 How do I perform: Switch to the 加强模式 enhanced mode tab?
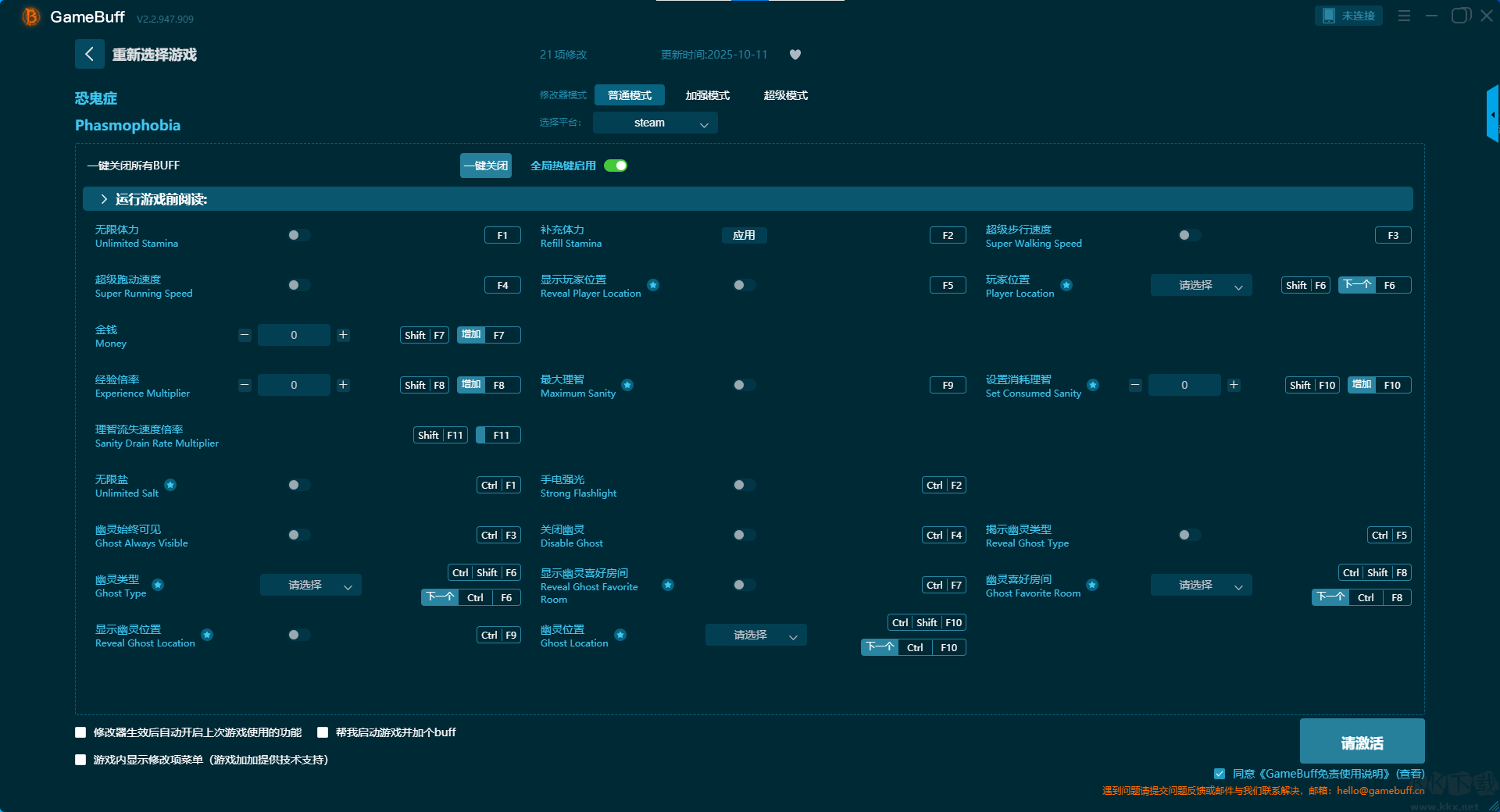point(707,95)
